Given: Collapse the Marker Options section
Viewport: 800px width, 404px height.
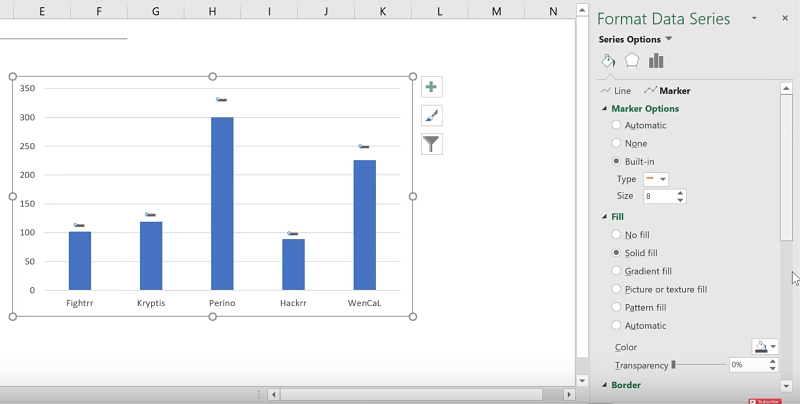Looking at the screenshot, I should tap(605, 108).
